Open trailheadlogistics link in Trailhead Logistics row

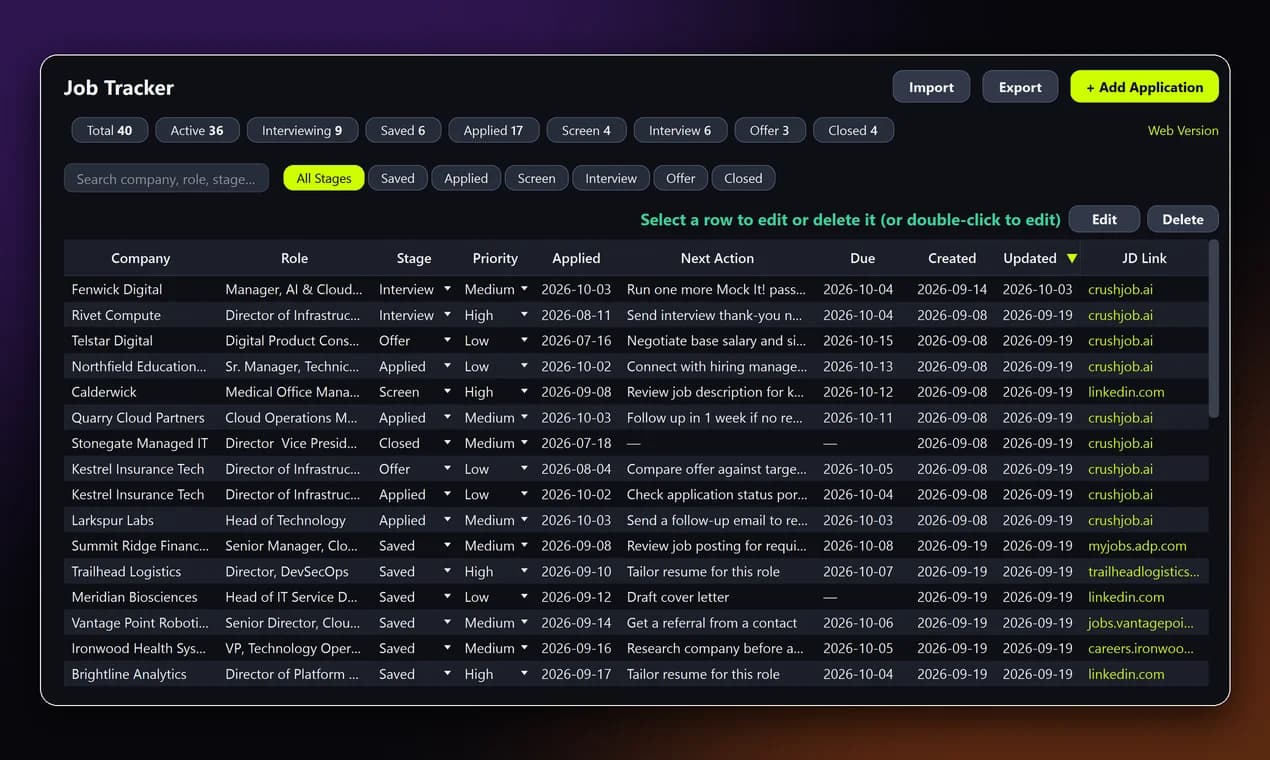click(x=1143, y=572)
